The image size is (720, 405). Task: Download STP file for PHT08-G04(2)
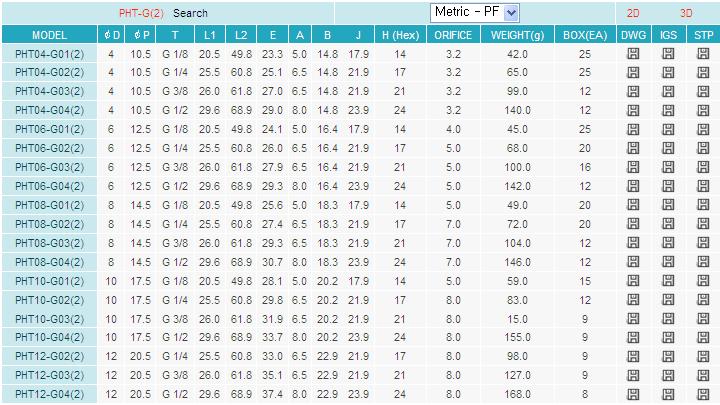point(703,262)
